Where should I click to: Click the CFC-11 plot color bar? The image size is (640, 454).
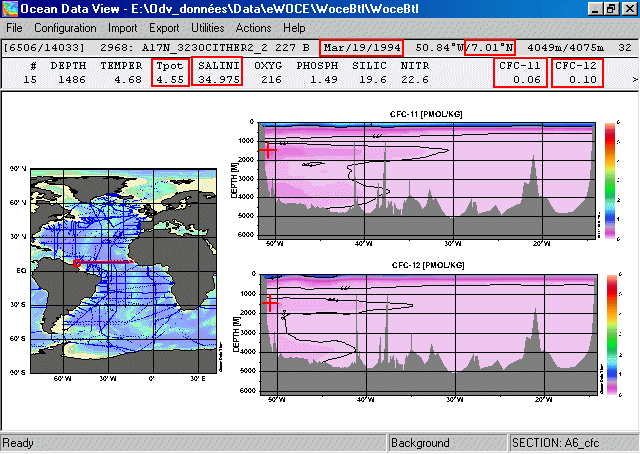click(x=609, y=180)
